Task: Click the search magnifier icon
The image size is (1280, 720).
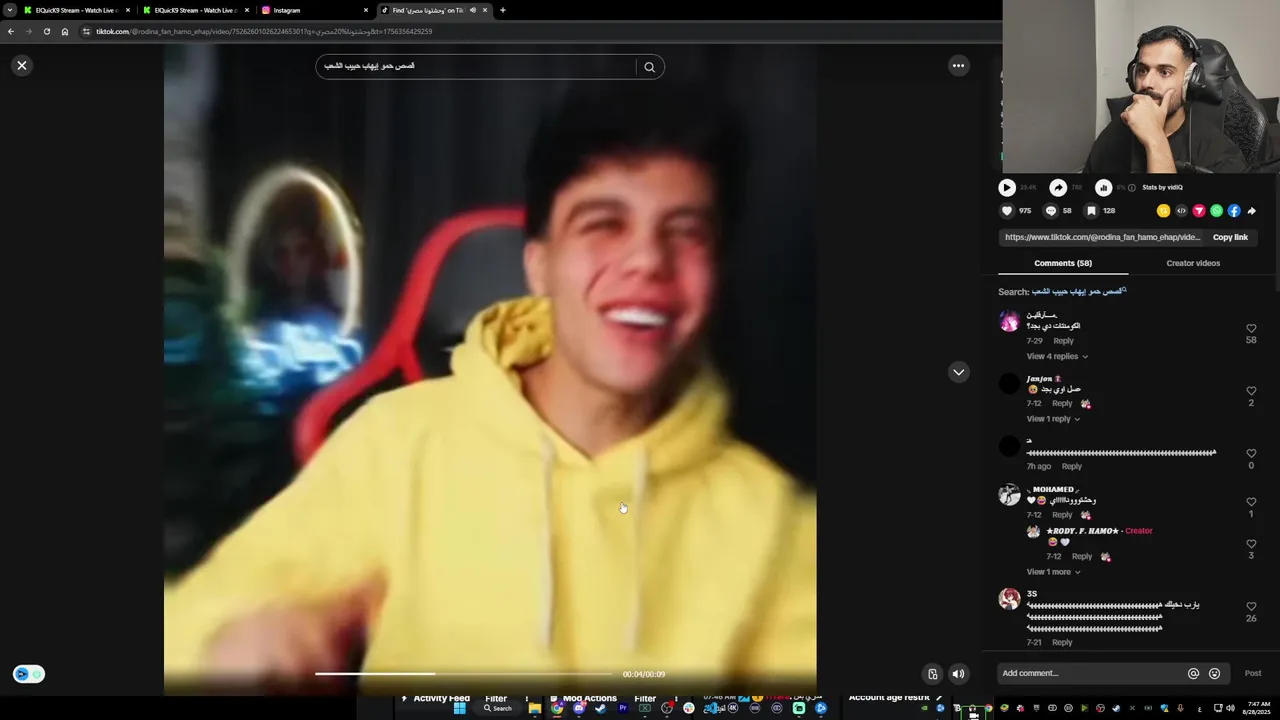Action: (x=649, y=67)
